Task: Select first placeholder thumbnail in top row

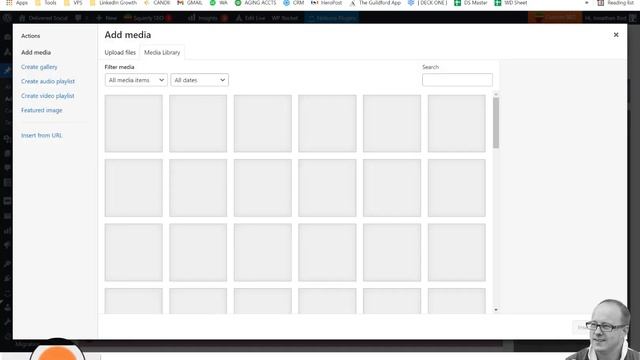Action: [133, 124]
